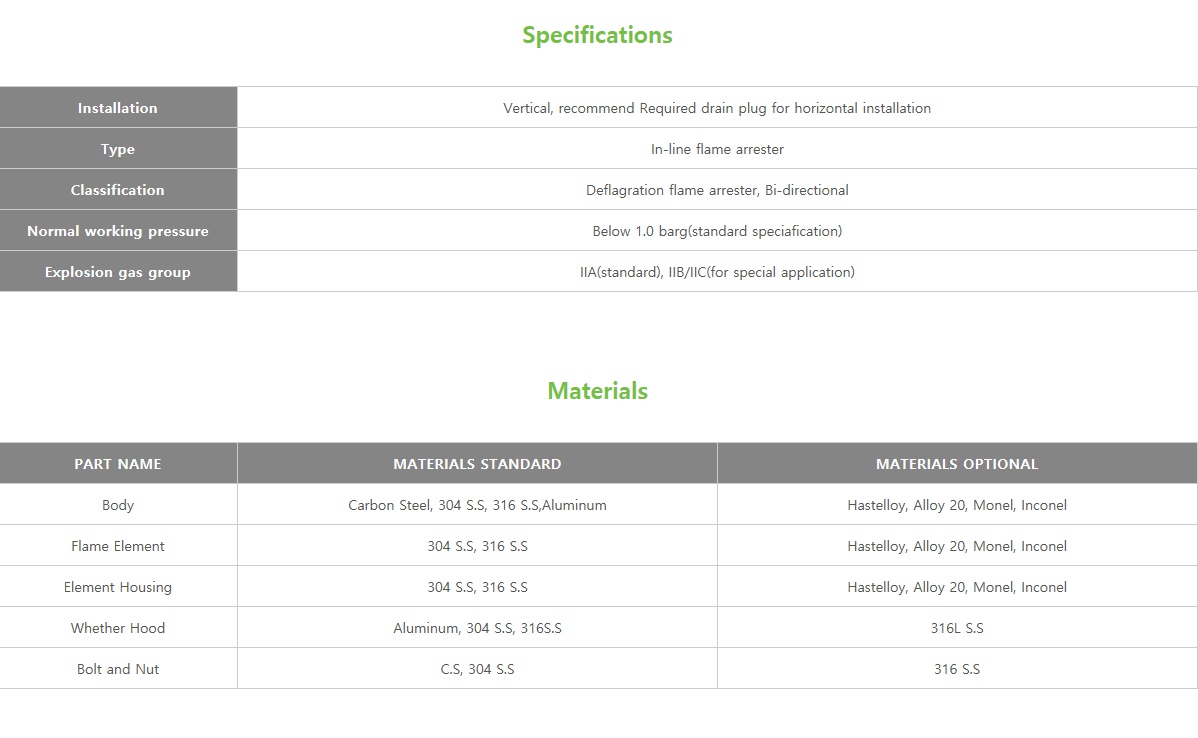This screenshot has height=738, width=1198.
Task: Select the Element Housing row name
Action: pos(118,587)
